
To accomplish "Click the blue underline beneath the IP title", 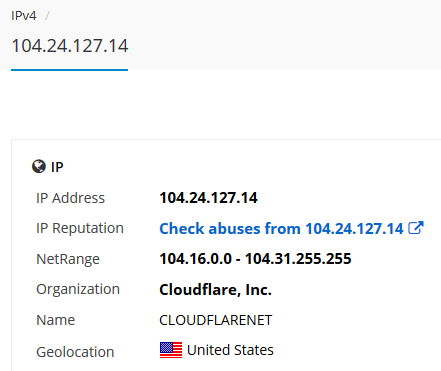I will (x=70, y=70).
